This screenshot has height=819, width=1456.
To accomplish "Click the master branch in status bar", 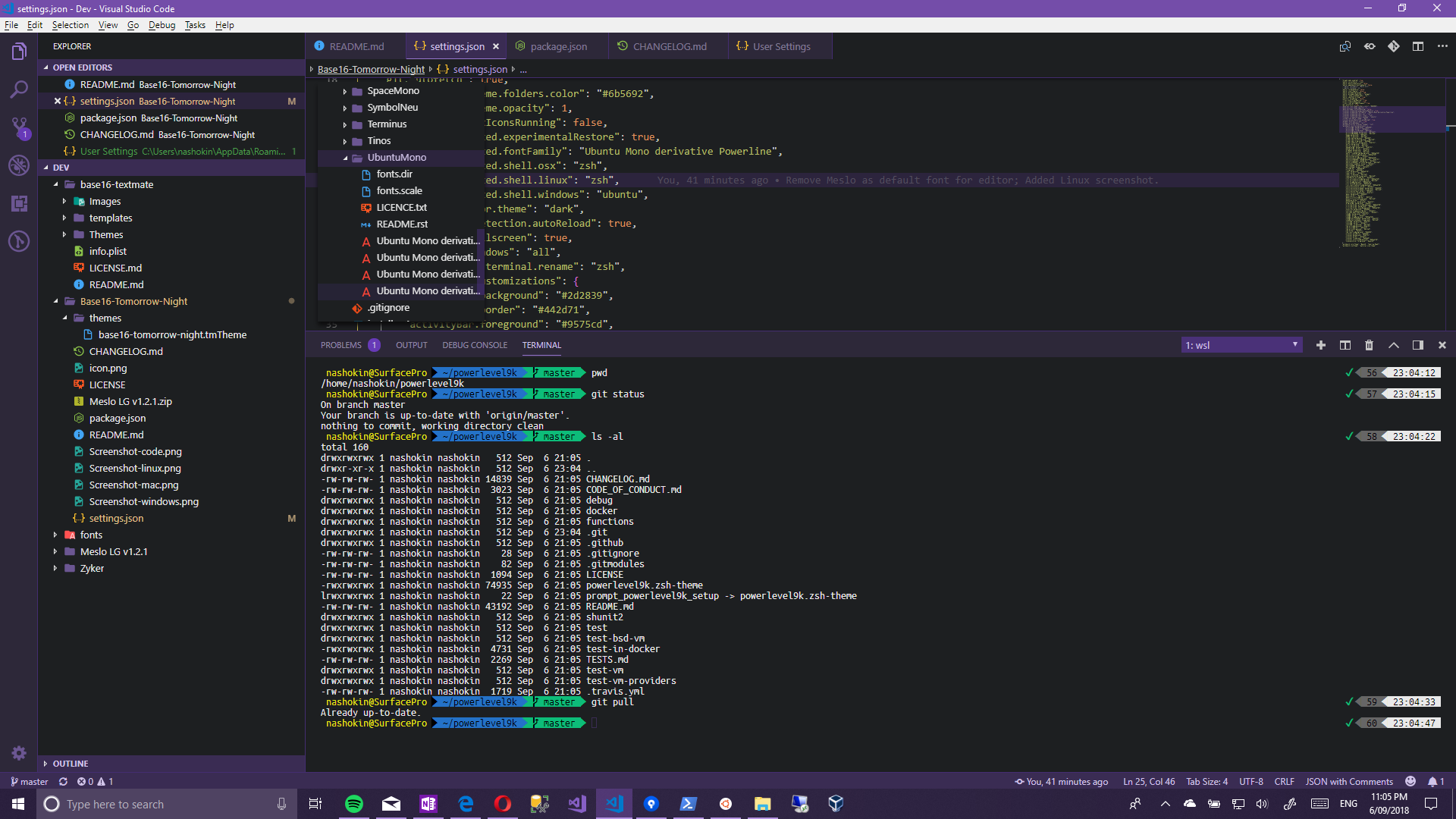I will (29, 781).
